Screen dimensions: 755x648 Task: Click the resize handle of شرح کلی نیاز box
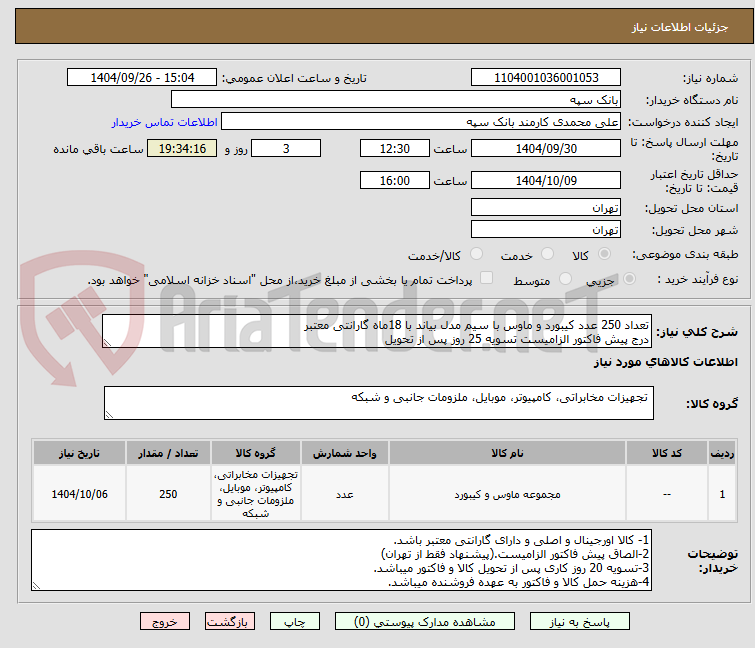coord(107,343)
